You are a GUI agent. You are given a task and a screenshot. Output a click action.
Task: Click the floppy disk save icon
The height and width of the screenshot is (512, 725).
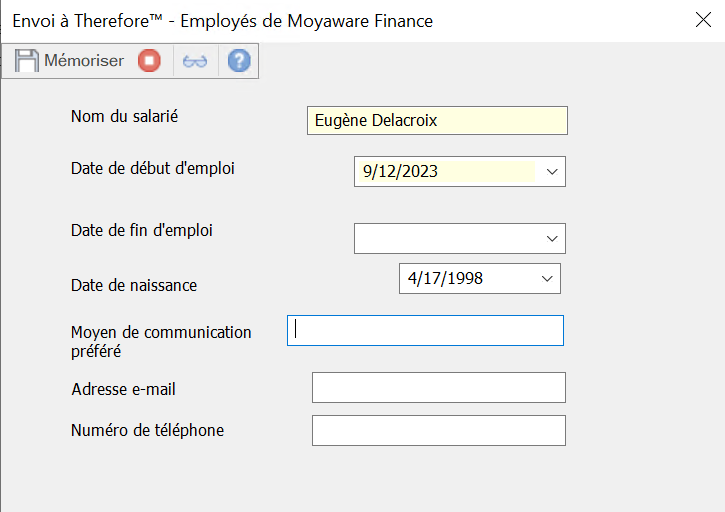(x=26, y=61)
